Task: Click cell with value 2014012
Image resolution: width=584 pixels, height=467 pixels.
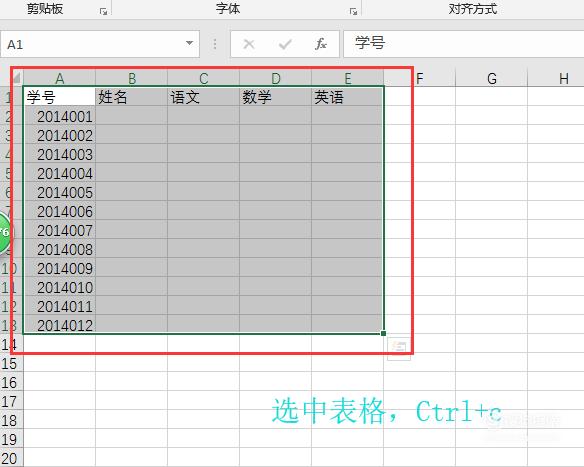Action: coord(60,325)
